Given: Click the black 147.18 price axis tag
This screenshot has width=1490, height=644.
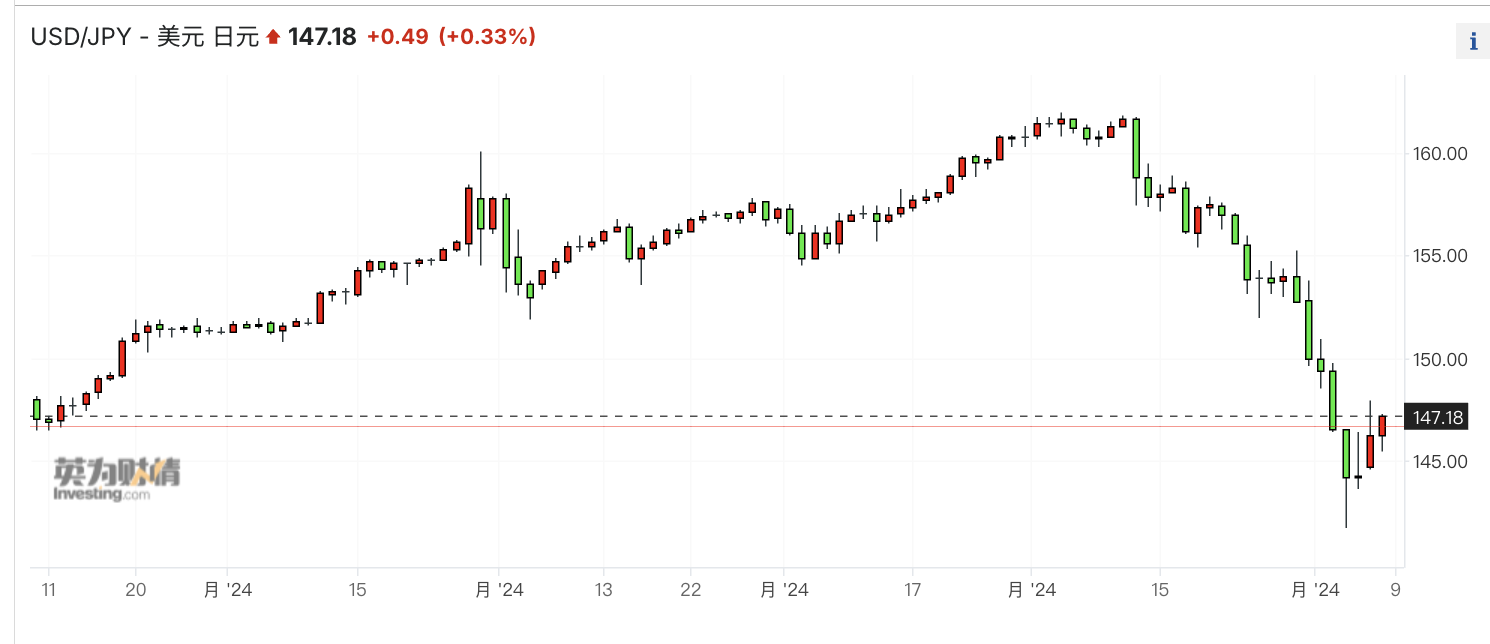Looking at the screenshot, I should click(x=1438, y=417).
